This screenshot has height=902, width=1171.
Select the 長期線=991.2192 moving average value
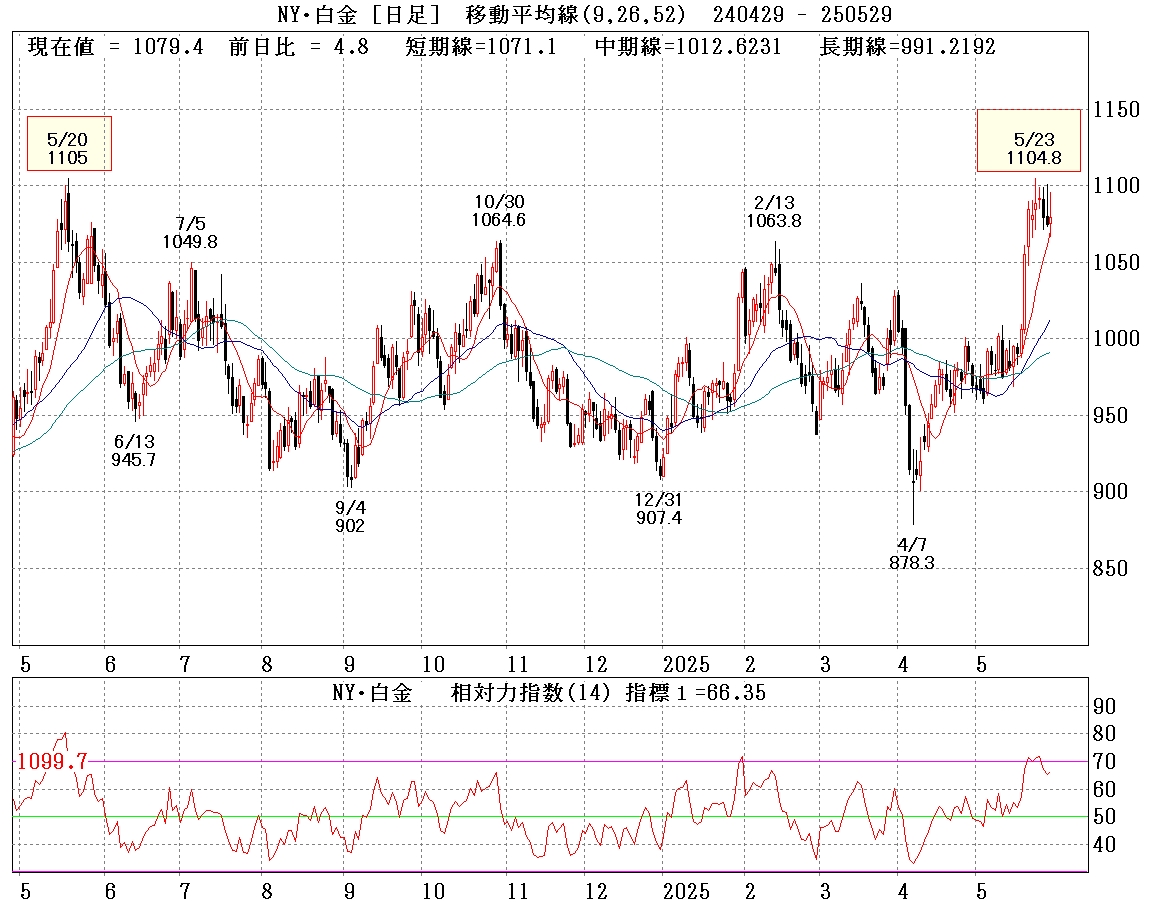[907, 47]
